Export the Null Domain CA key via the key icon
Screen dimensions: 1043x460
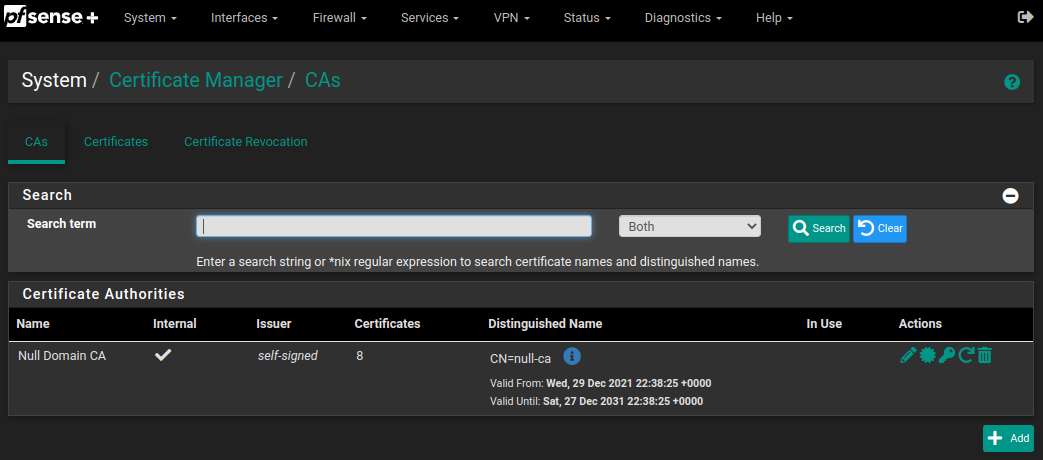[947, 356]
